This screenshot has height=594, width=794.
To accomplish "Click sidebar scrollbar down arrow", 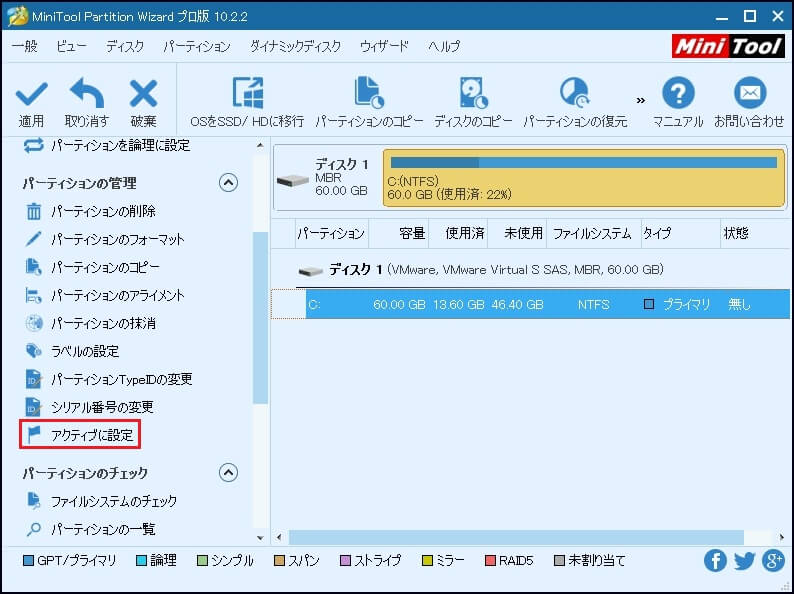I will tap(260, 538).
